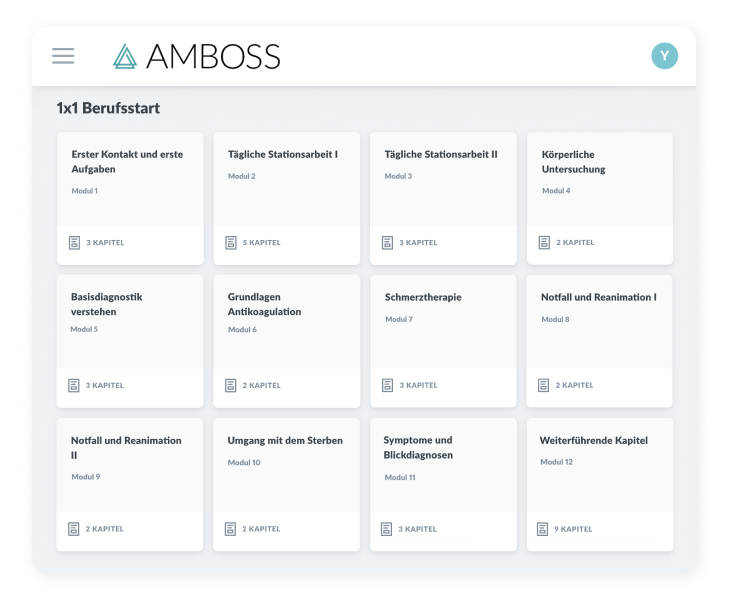Viewport: 730px width, 598px height.
Task: Click chapter icon on Körperliche Untersuchung card
Action: point(544,243)
